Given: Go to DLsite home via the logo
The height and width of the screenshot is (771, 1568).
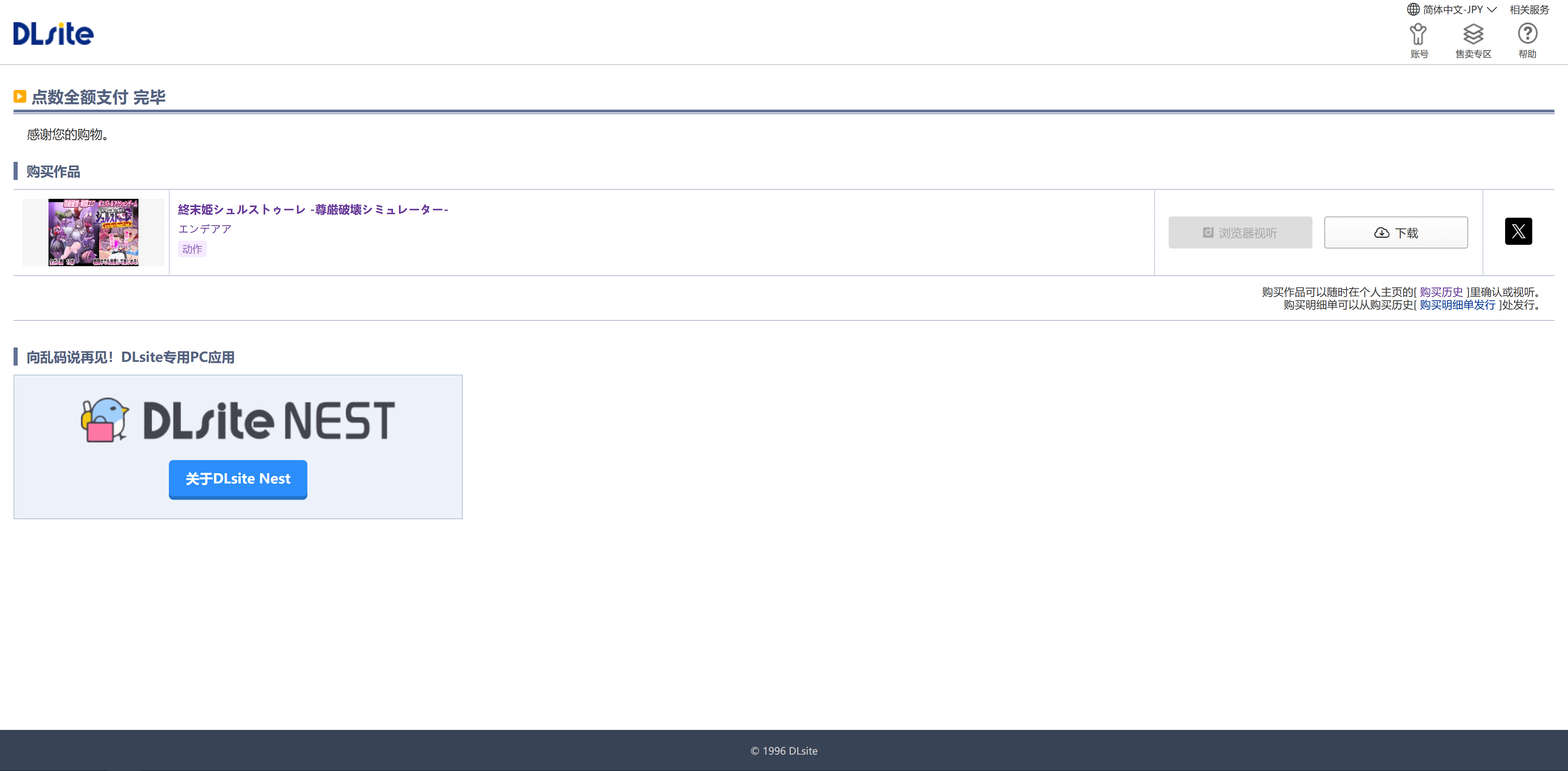Looking at the screenshot, I should (x=53, y=34).
